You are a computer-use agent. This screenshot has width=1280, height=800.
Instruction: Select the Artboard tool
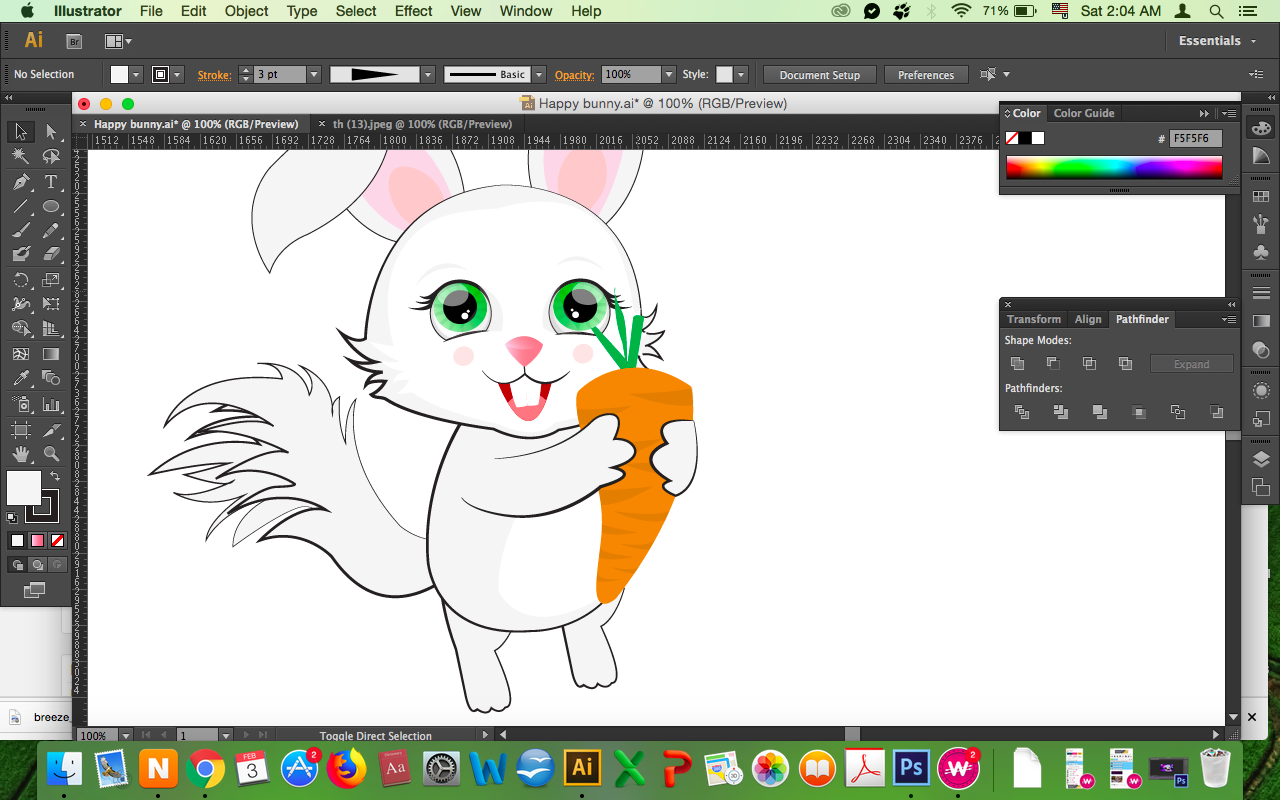pyautogui.click(x=20, y=429)
